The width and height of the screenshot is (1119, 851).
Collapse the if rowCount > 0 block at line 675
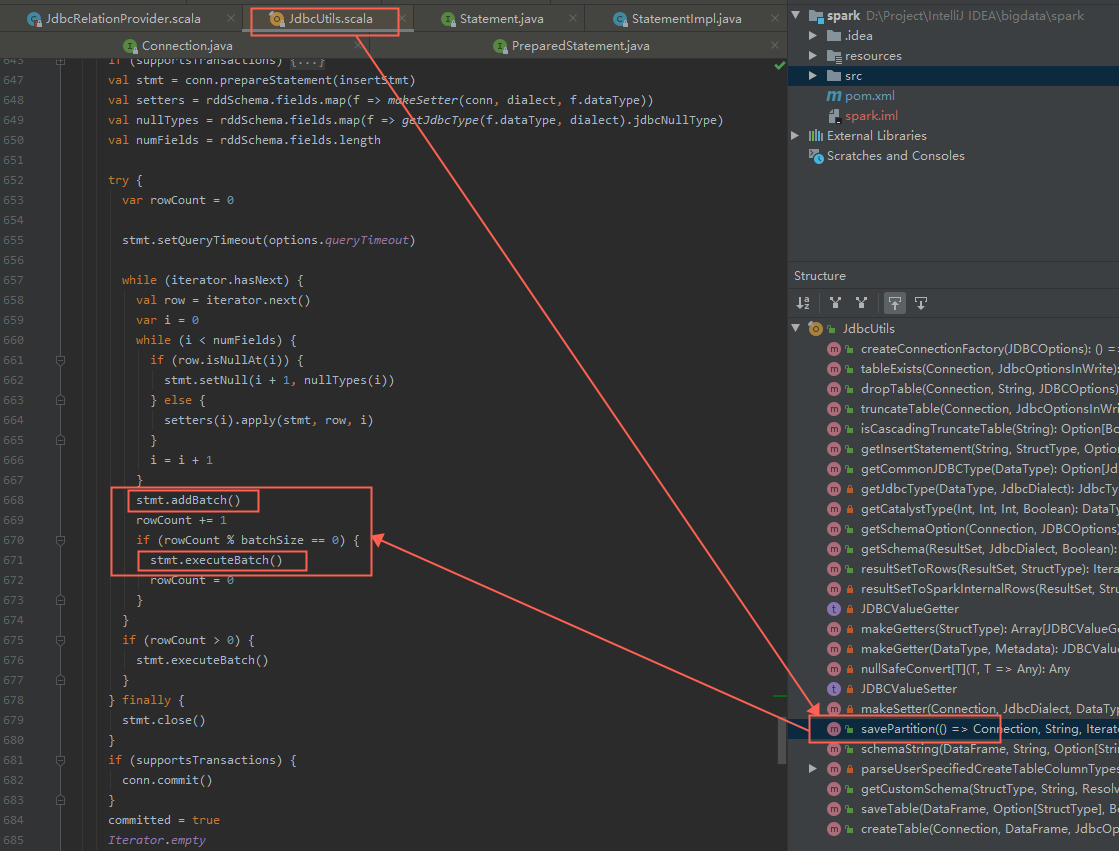61,640
